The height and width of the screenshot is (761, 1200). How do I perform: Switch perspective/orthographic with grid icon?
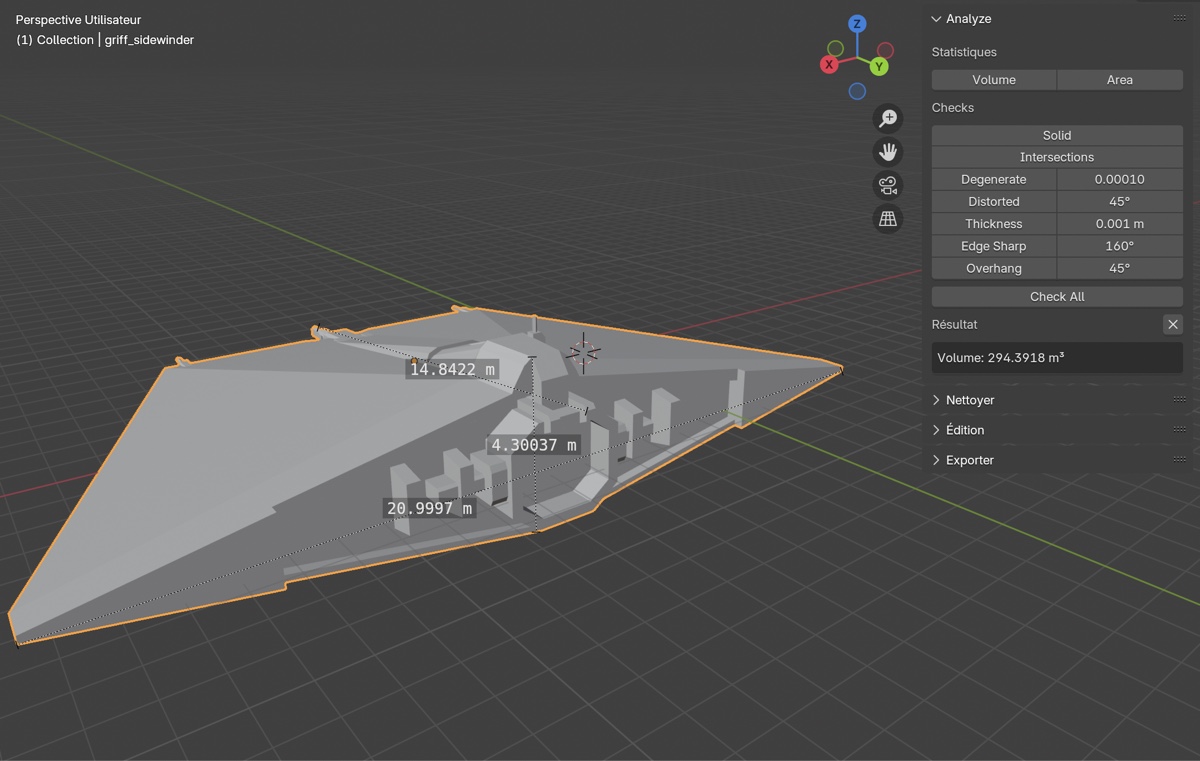pos(887,219)
